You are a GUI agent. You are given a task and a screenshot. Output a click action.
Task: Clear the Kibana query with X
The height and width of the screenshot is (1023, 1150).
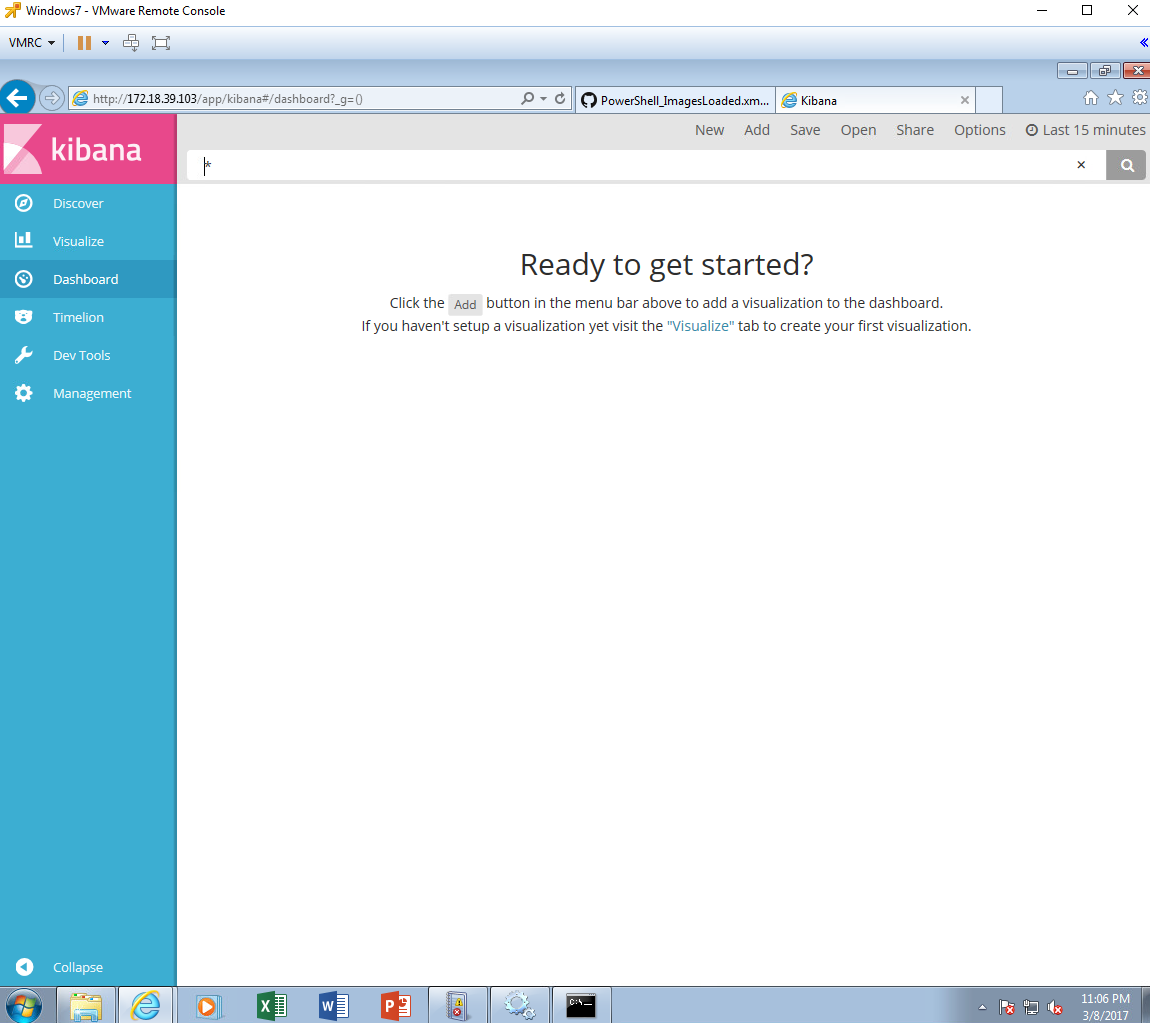coord(1081,165)
